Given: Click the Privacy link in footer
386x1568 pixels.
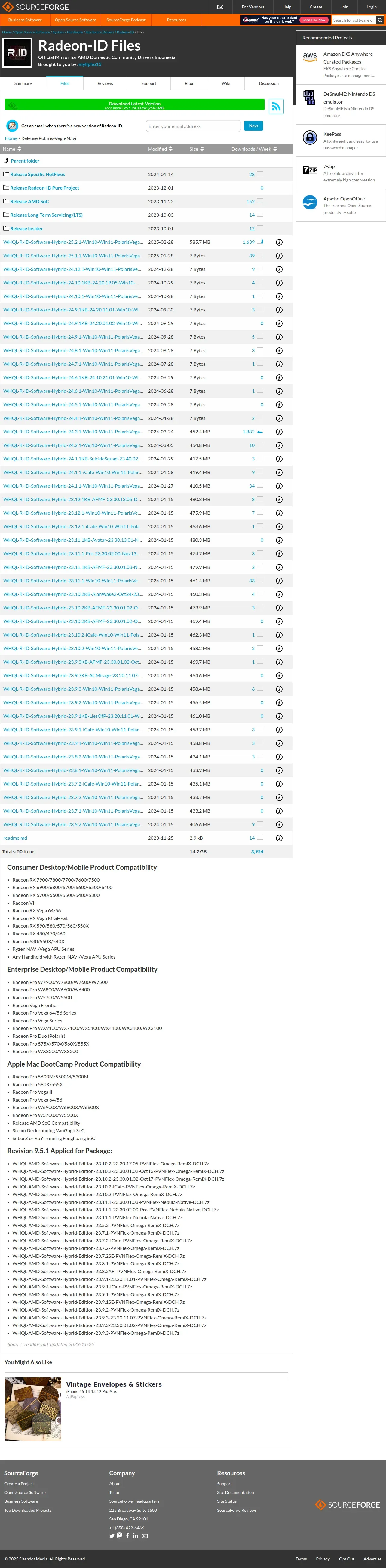Looking at the screenshot, I should [323, 1559].
